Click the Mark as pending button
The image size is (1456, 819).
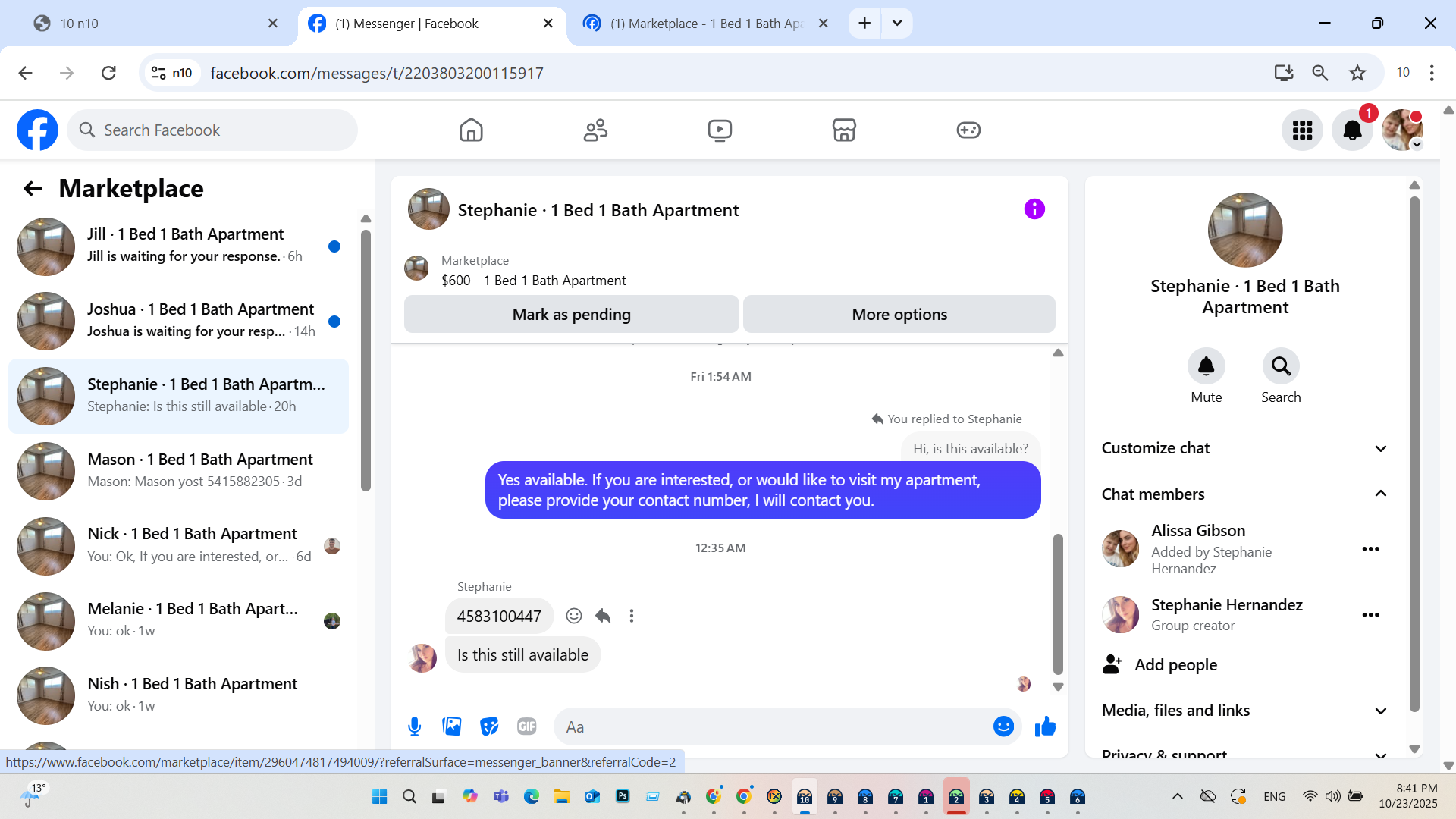(571, 314)
